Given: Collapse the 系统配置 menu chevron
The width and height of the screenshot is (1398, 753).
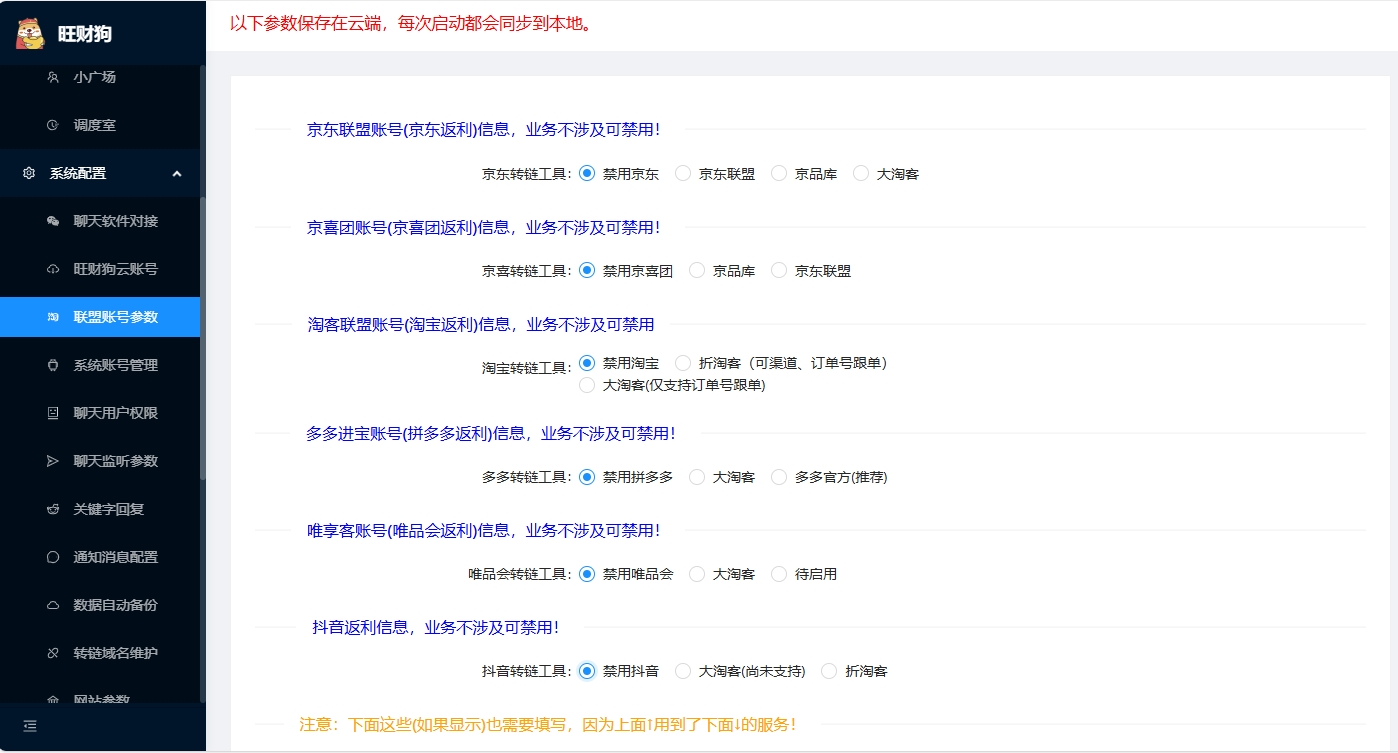Looking at the screenshot, I should (177, 173).
